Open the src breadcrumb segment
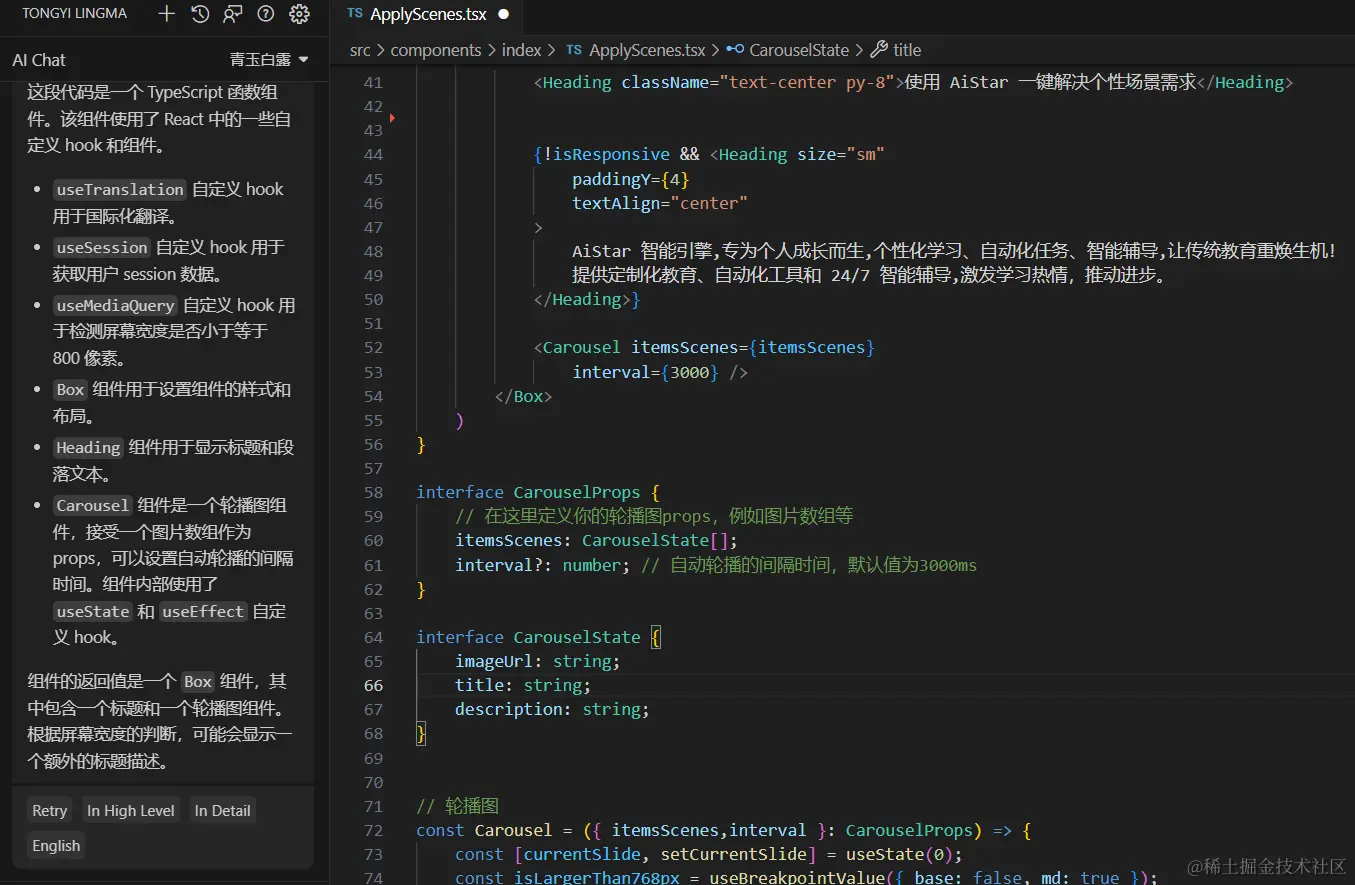This screenshot has width=1355, height=885. pyautogui.click(x=359, y=50)
